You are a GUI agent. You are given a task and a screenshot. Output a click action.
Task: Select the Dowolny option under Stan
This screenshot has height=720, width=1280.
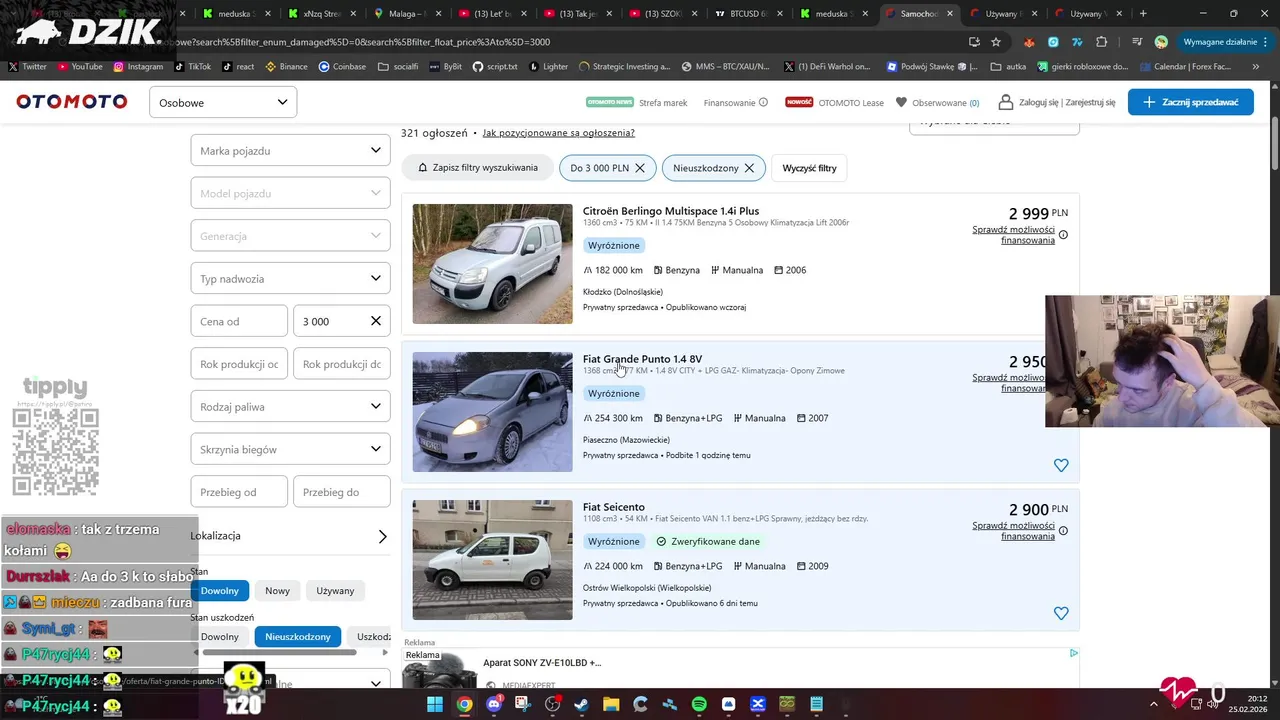220,590
